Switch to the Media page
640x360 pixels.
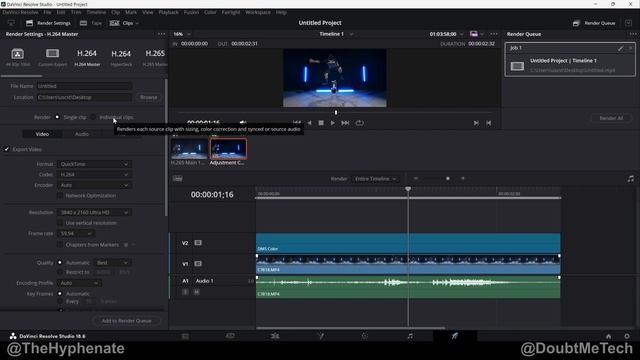click(185, 336)
